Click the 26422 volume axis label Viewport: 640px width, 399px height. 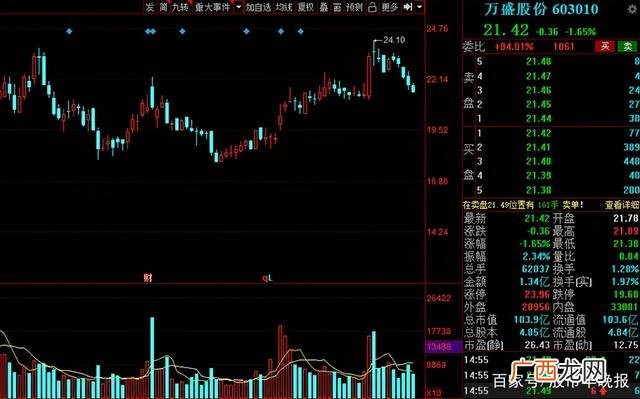439,298
